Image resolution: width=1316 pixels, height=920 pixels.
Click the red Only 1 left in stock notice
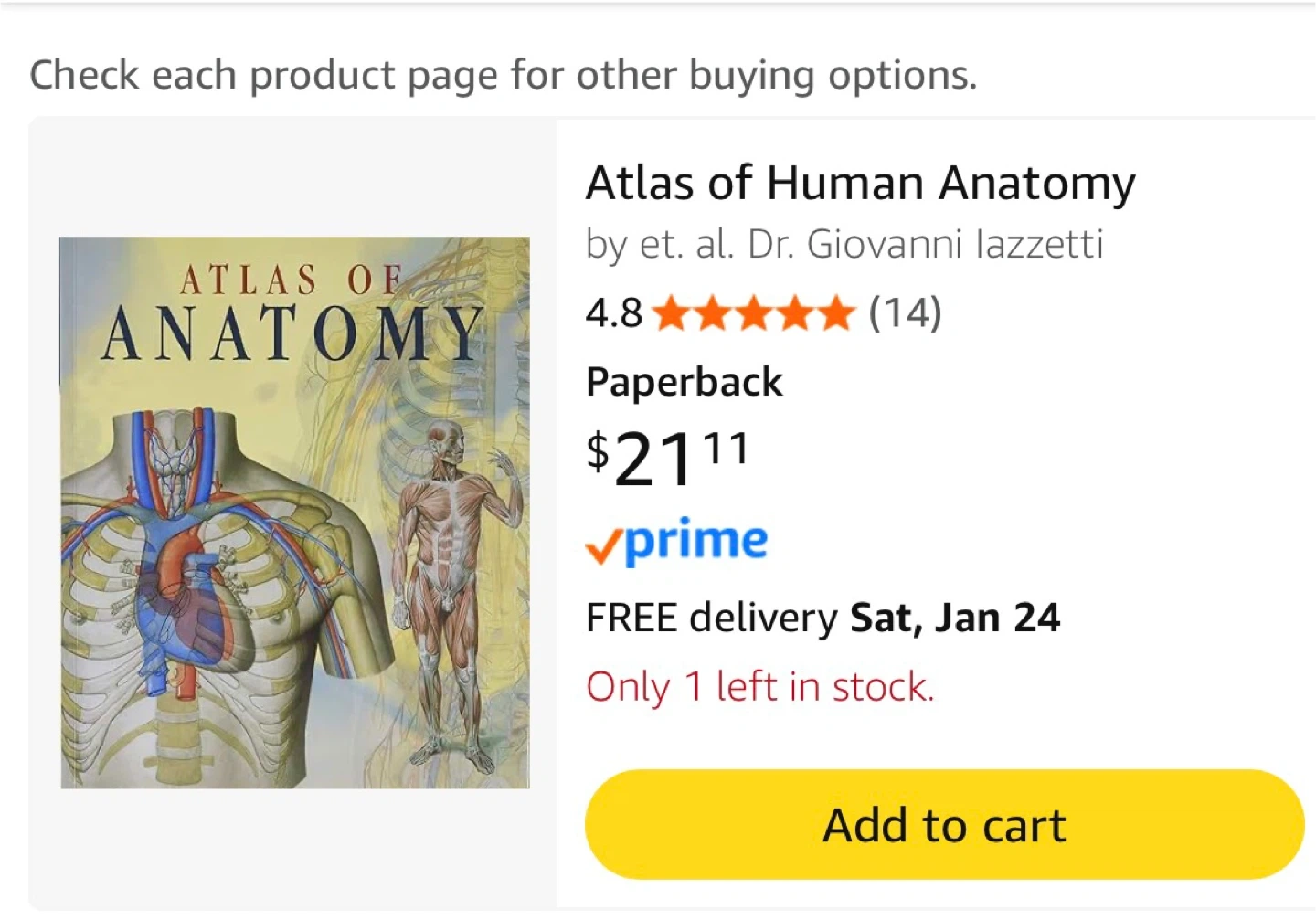pos(759,687)
